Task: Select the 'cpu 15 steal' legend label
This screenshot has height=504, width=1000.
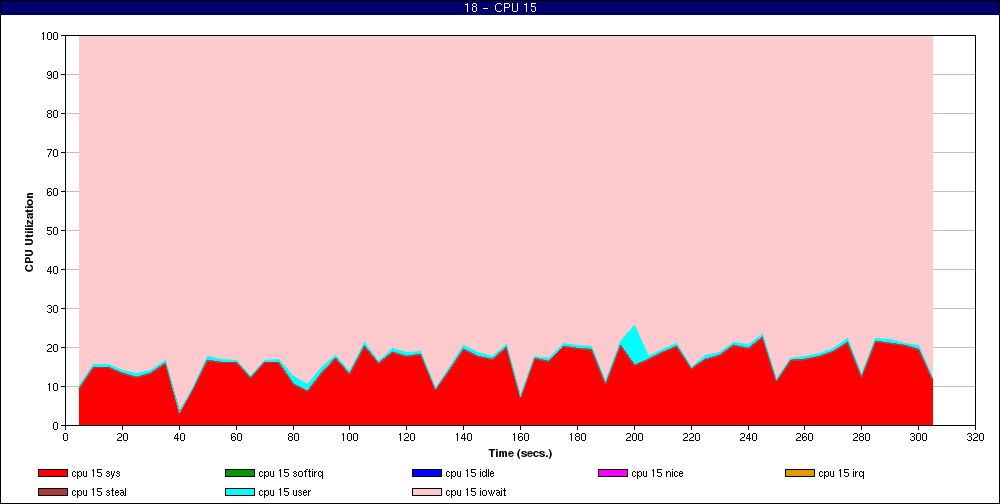Action: 99,492
